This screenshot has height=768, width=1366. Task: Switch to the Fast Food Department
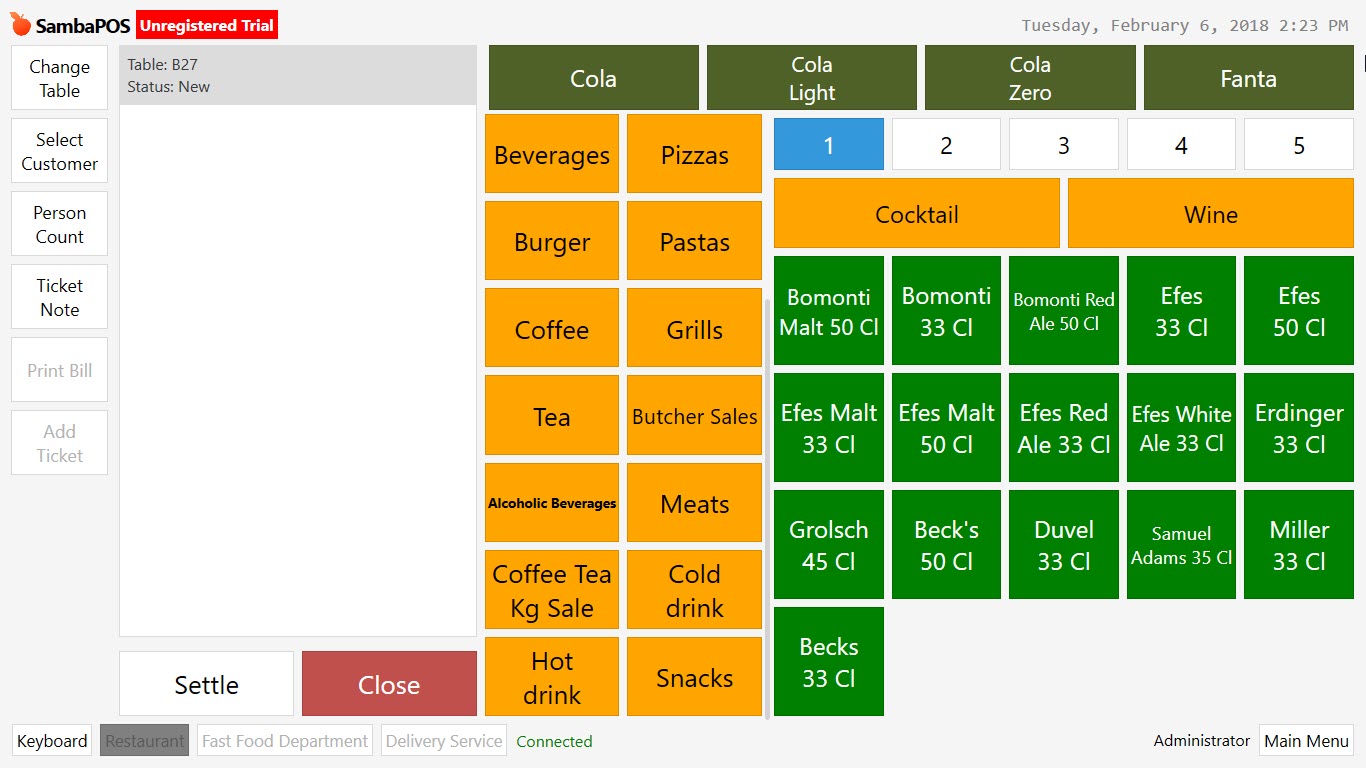(x=284, y=740)
